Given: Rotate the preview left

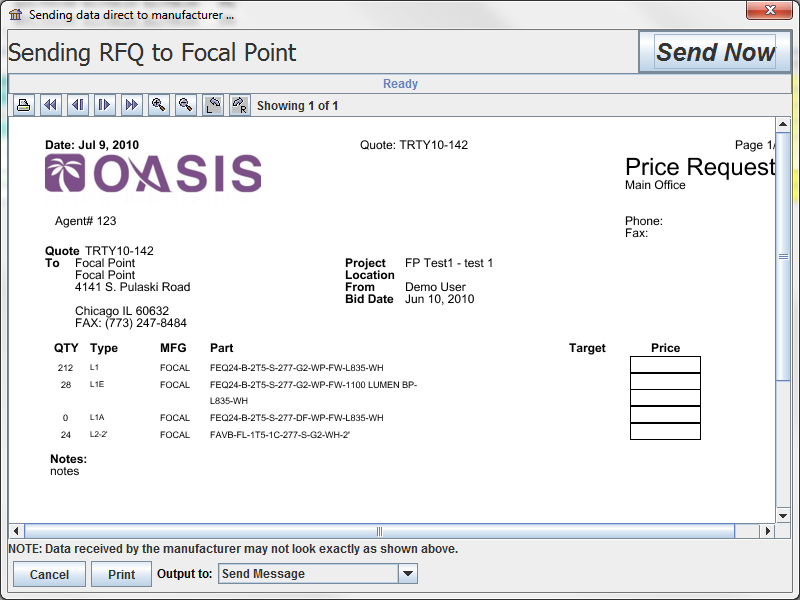Looking at the screenshot, I should click(213, 106).
